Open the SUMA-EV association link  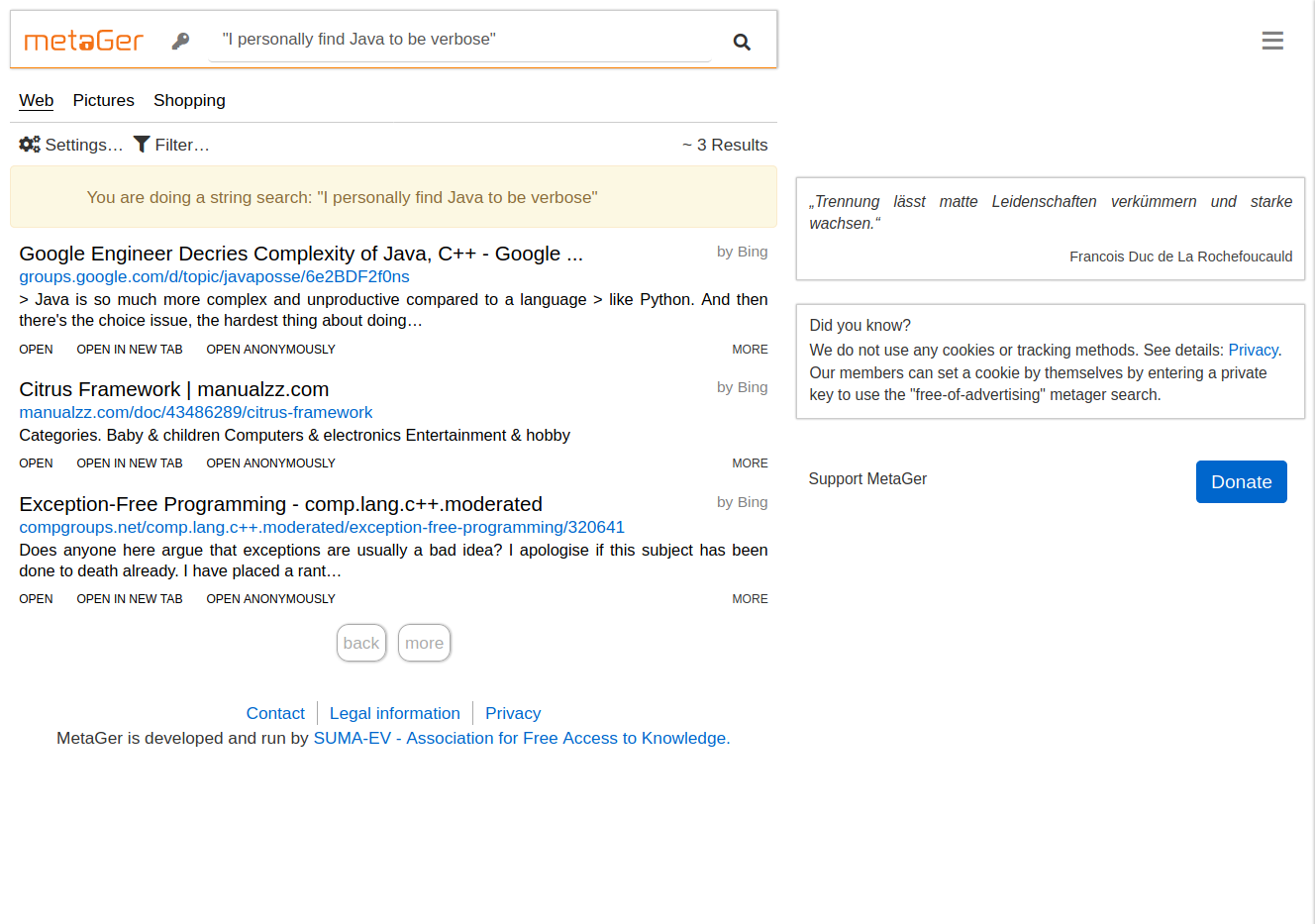522,738
